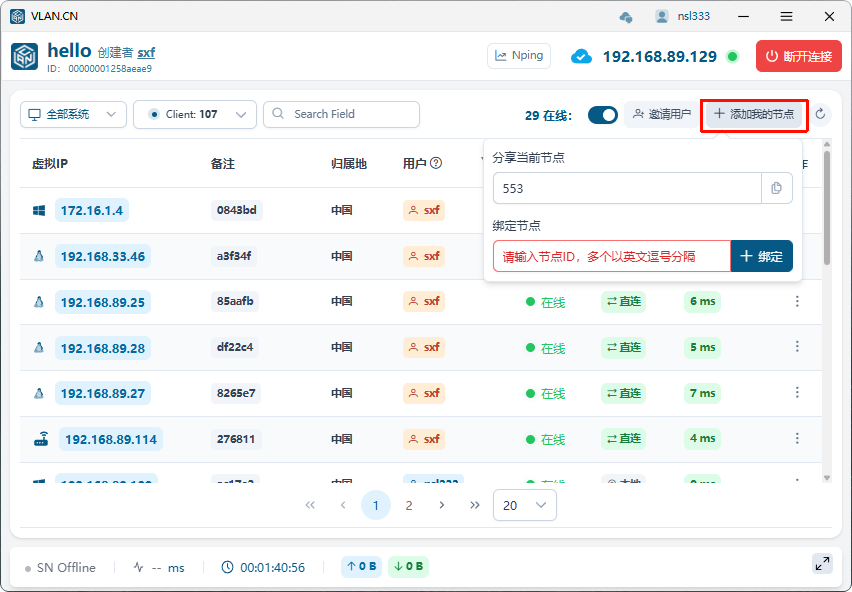Jump to the last page
Viewport: 852px width, 592px height.
[474, 505]
